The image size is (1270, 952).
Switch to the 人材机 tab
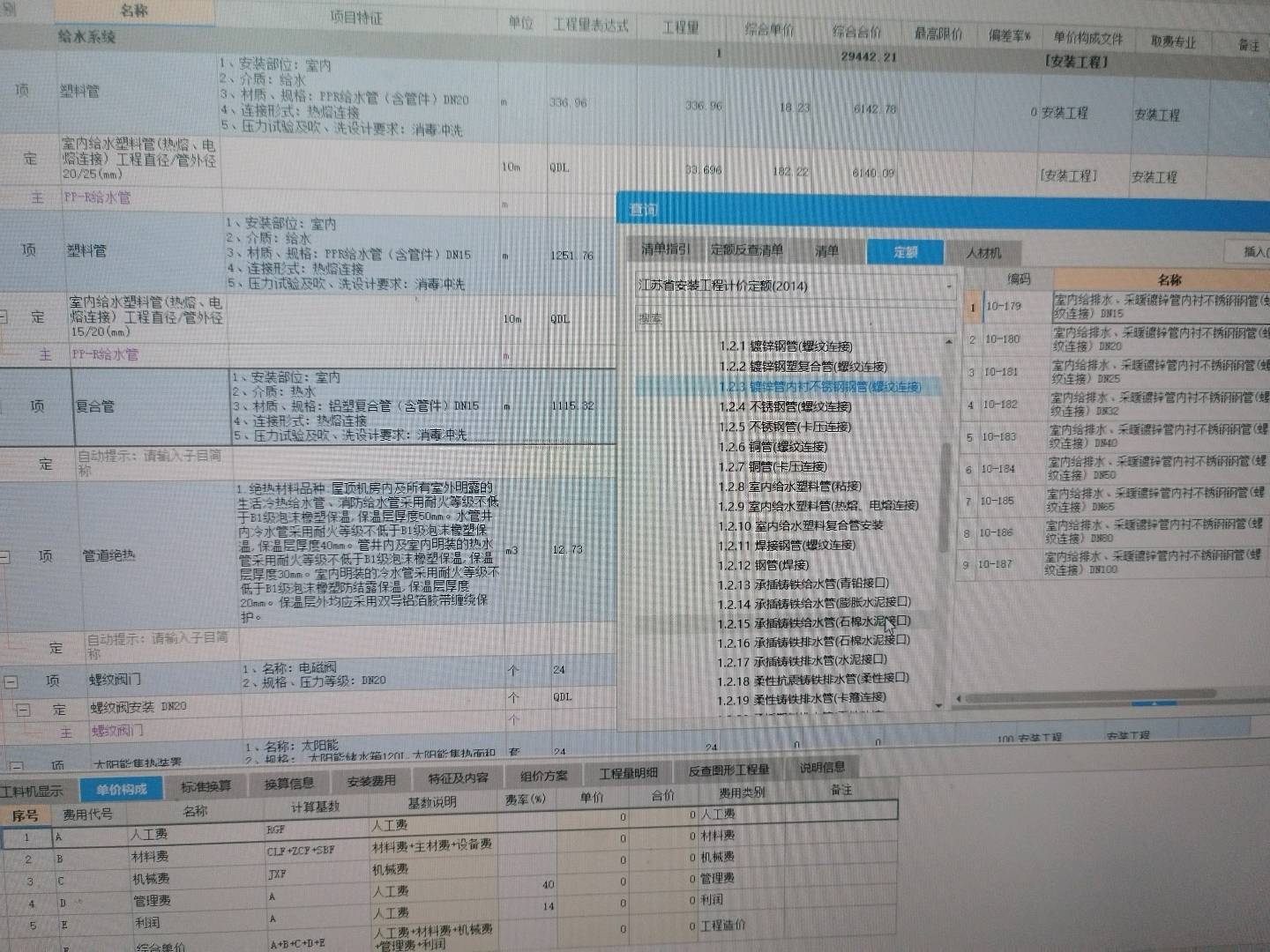(x=983, y=253)
